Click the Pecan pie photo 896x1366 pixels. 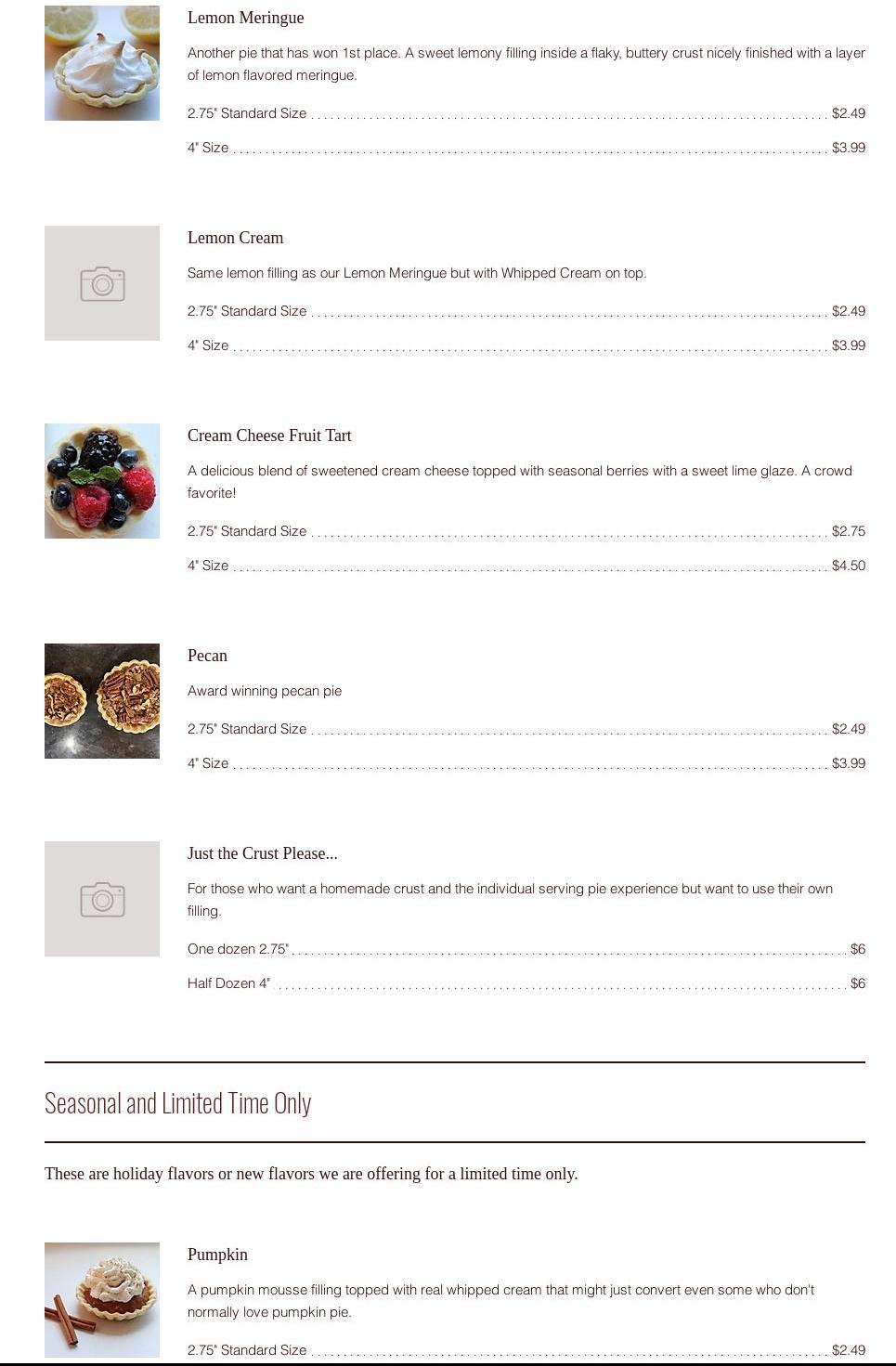(x=102, y=701)
